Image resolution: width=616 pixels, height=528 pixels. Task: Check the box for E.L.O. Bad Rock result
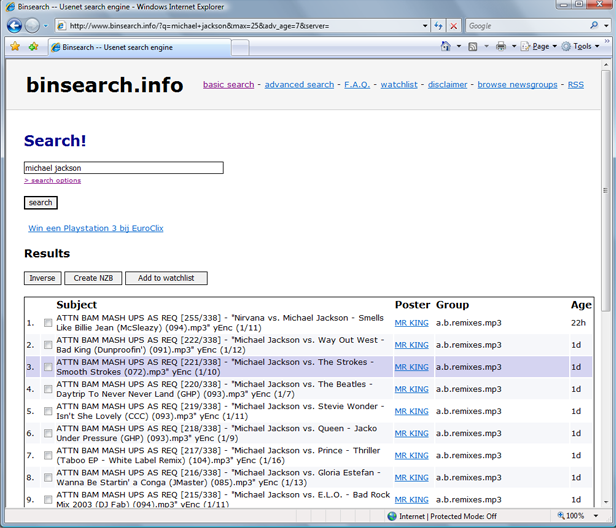pos(48,500)
